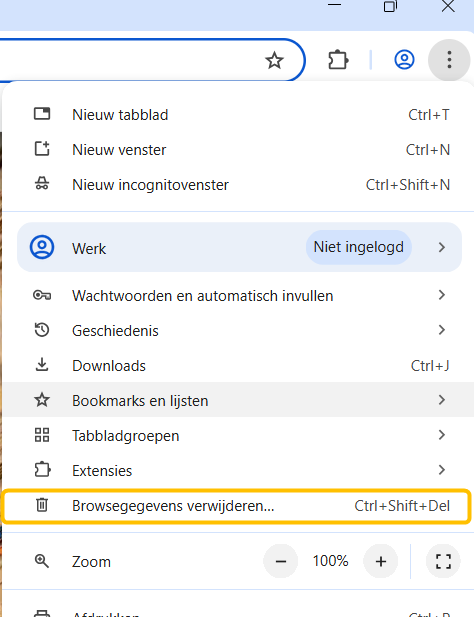Enter fullscreen mode via the fullscreen icon
Viewport: 474px width, 617px height.
443,561
